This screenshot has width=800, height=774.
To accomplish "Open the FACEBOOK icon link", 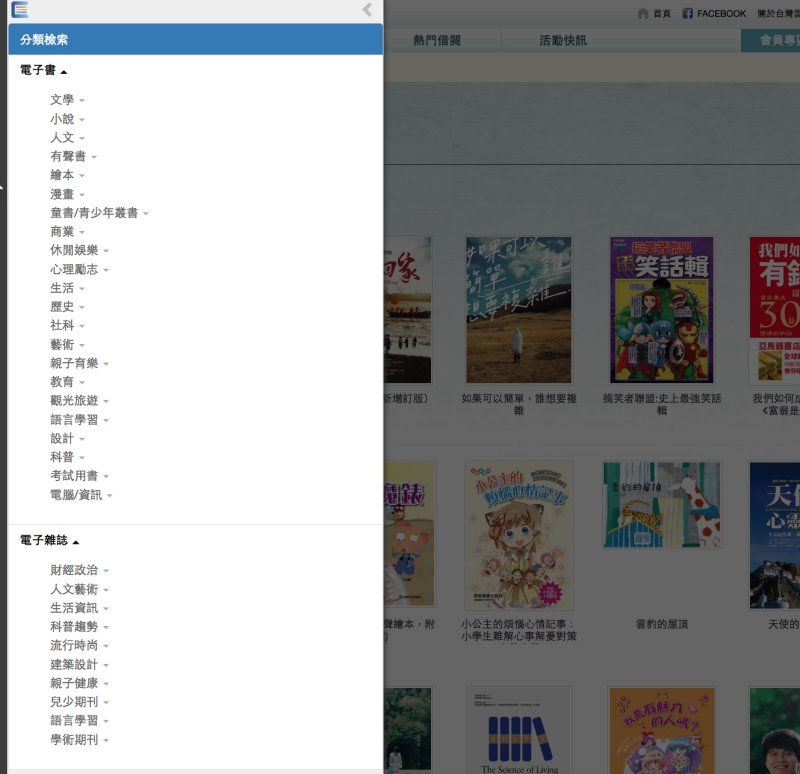I will 714,14.
